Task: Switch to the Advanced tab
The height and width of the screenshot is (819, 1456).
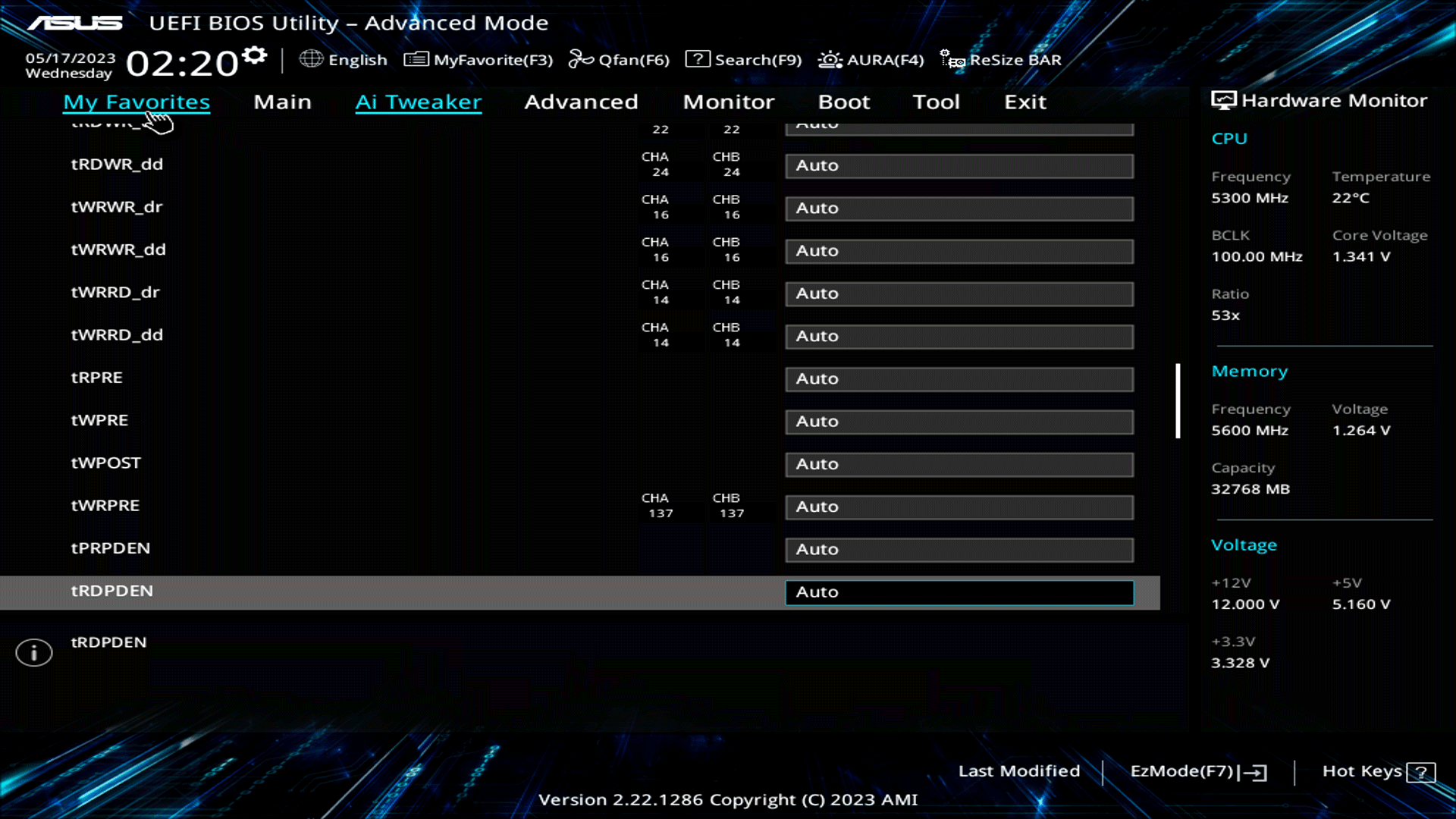Action: [581, 102]
